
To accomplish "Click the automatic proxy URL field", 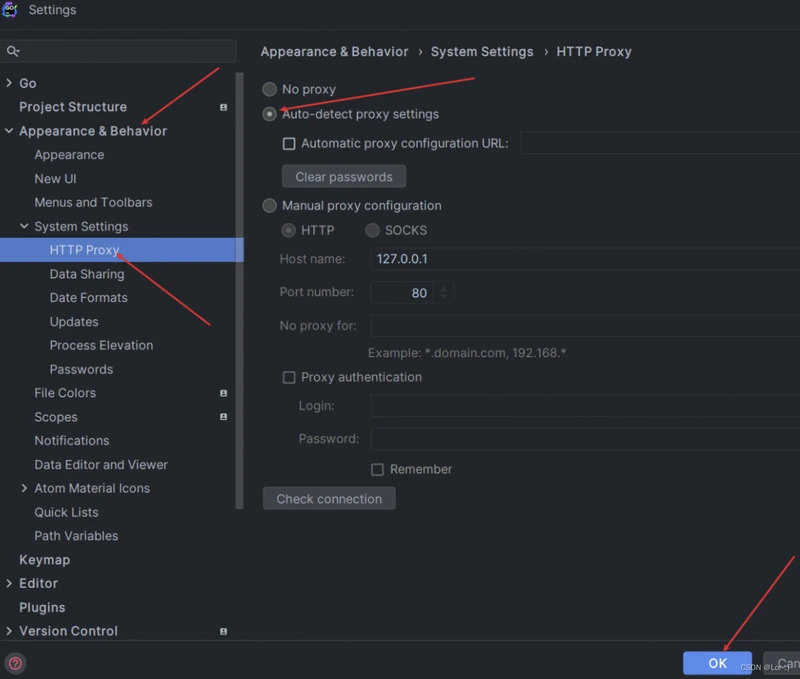I will click(x=660, y=143).
